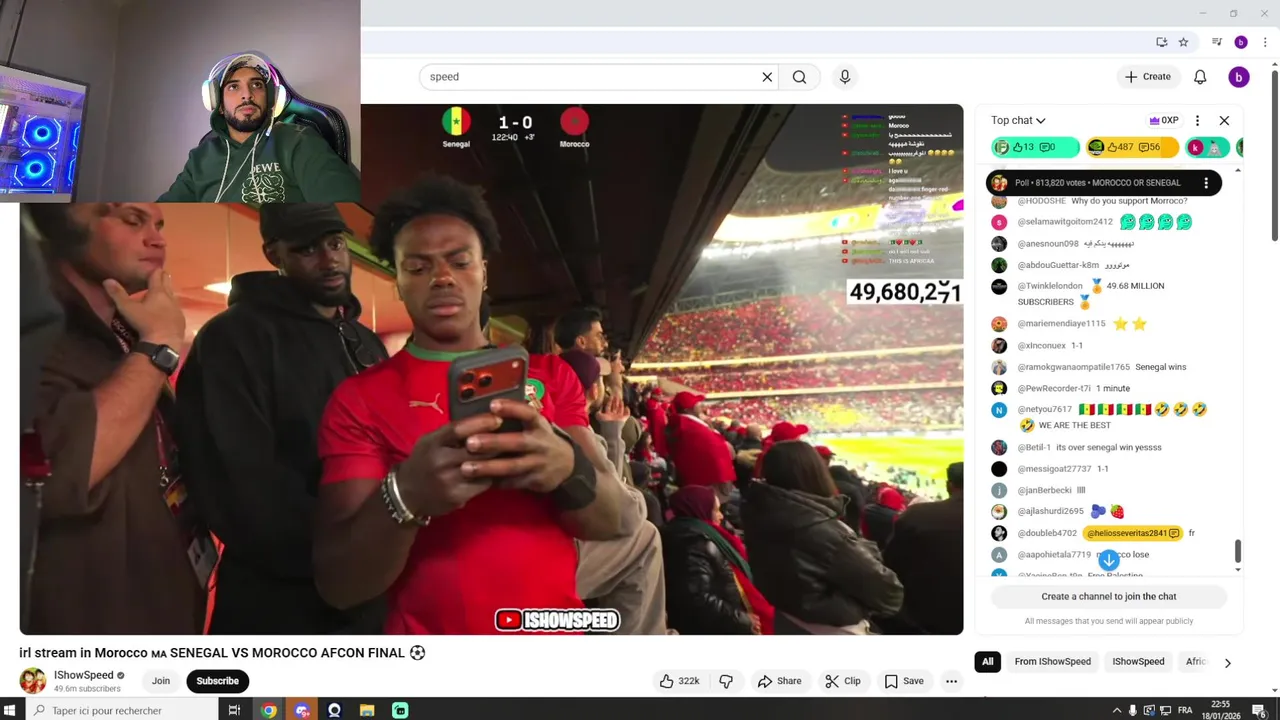Screen dimensions: 1280x720
Task: Dislike the video
Action: [x=726, y=681]
